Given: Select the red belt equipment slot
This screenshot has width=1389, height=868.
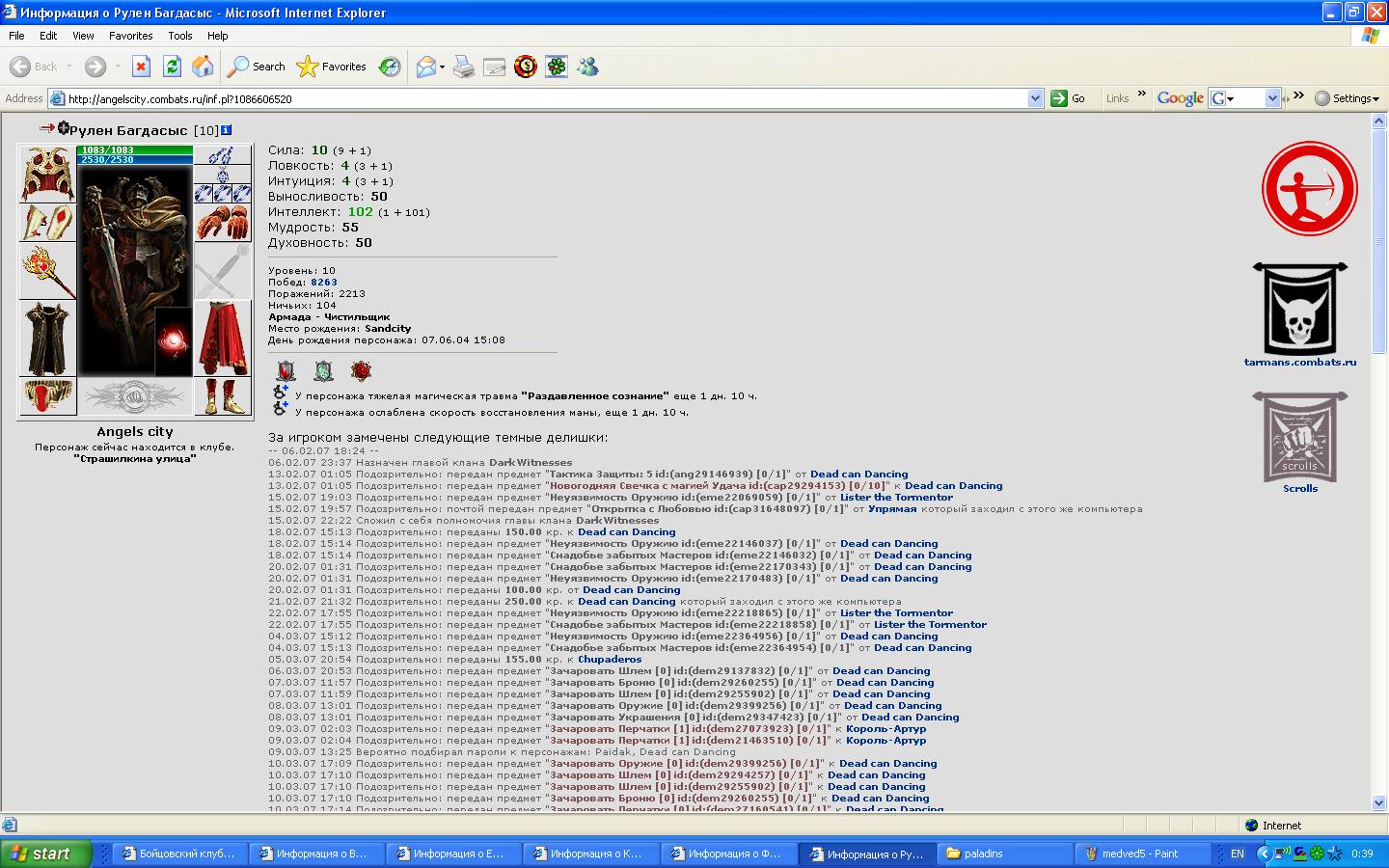Looking at the screenshot, I should click(x=47, y=396).
